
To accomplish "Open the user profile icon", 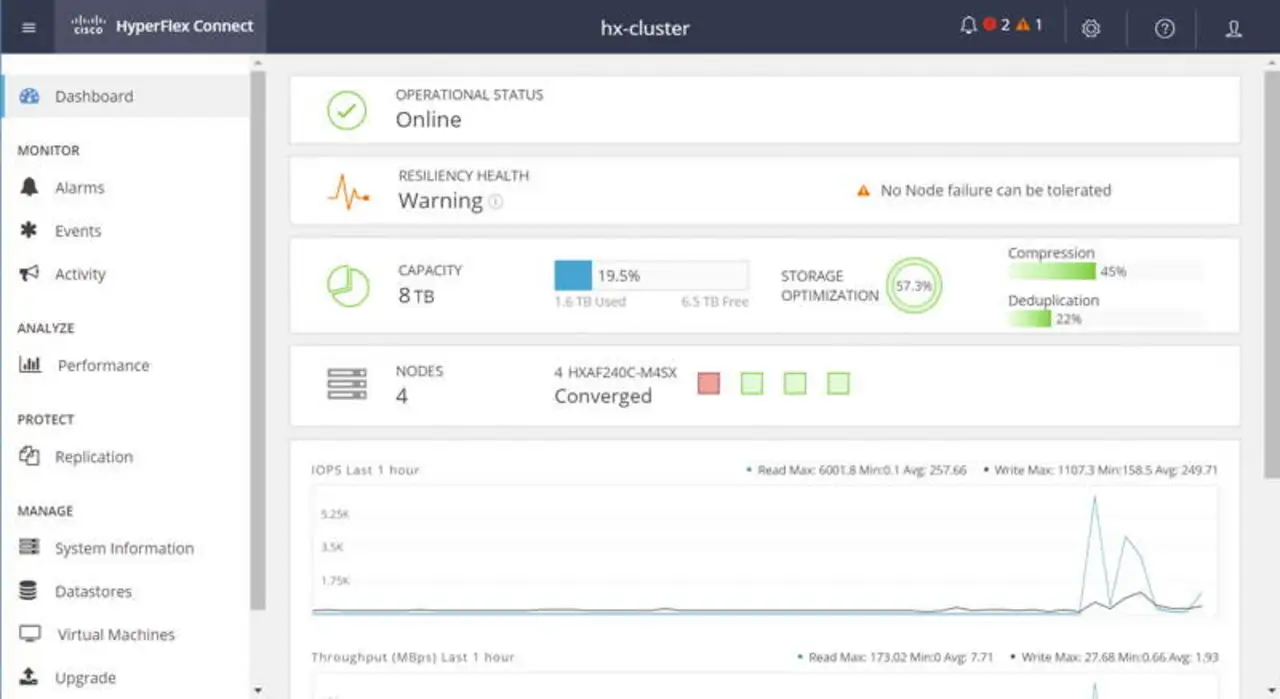I will pyautogui.click(x=1233, y=28).
